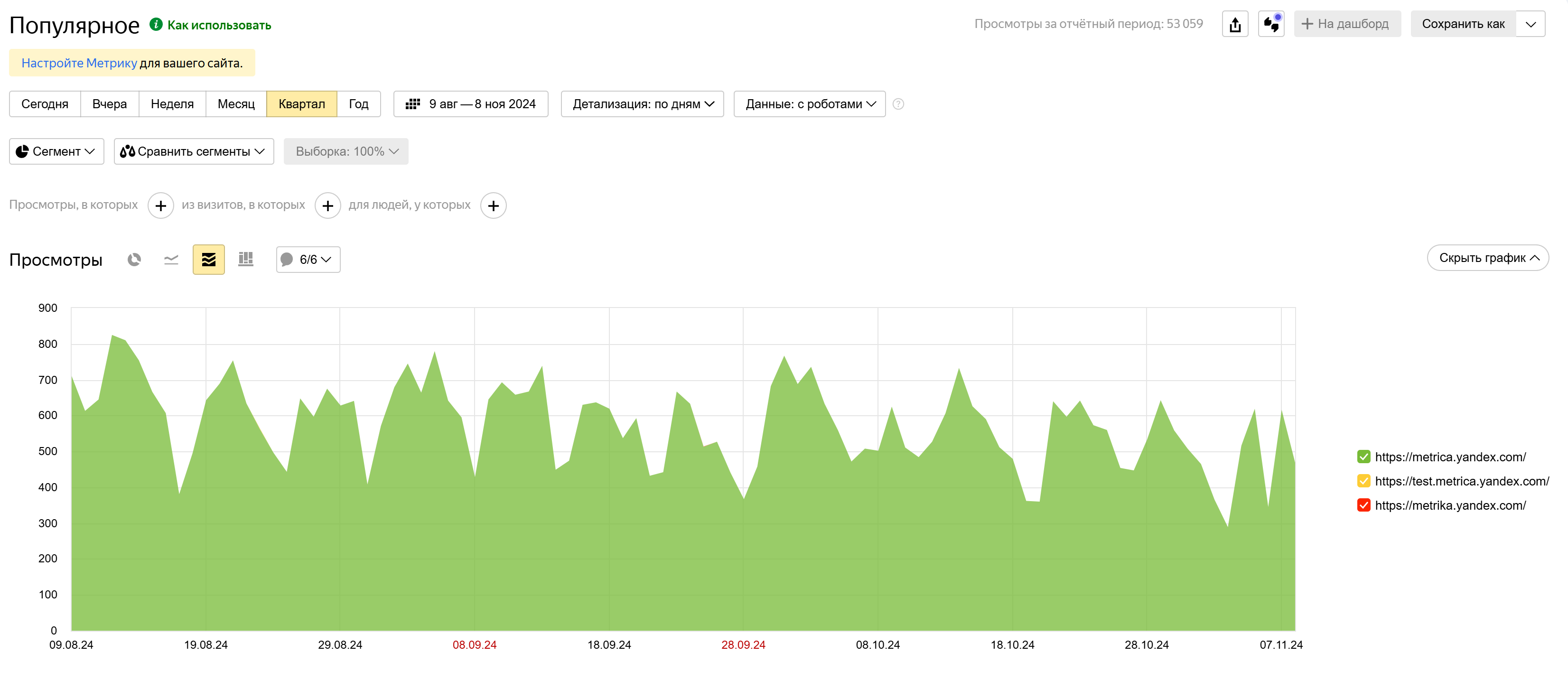1568x681 pixels.
Task: Switch to column chart view
Action: click(245, 260)
